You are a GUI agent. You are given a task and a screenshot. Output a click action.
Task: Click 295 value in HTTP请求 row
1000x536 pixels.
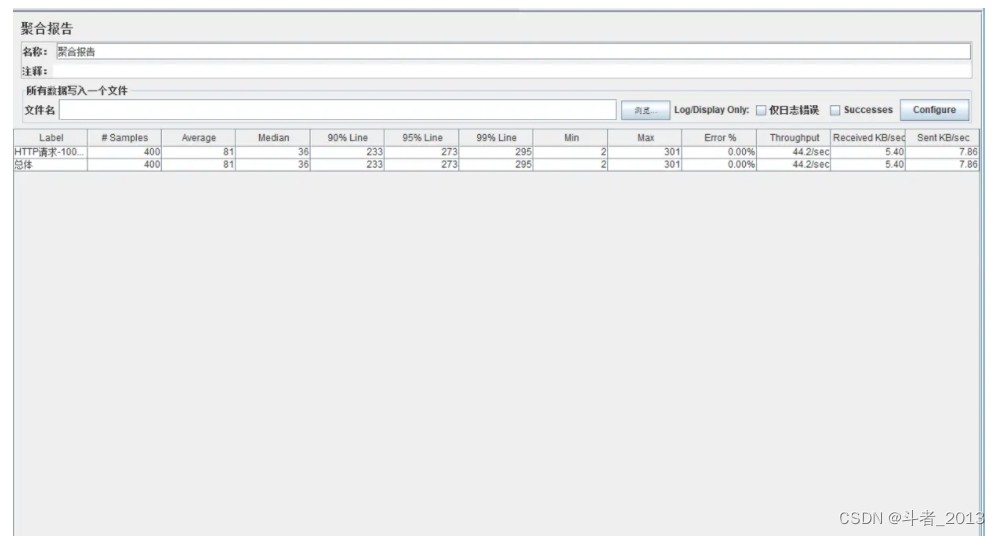523,153
